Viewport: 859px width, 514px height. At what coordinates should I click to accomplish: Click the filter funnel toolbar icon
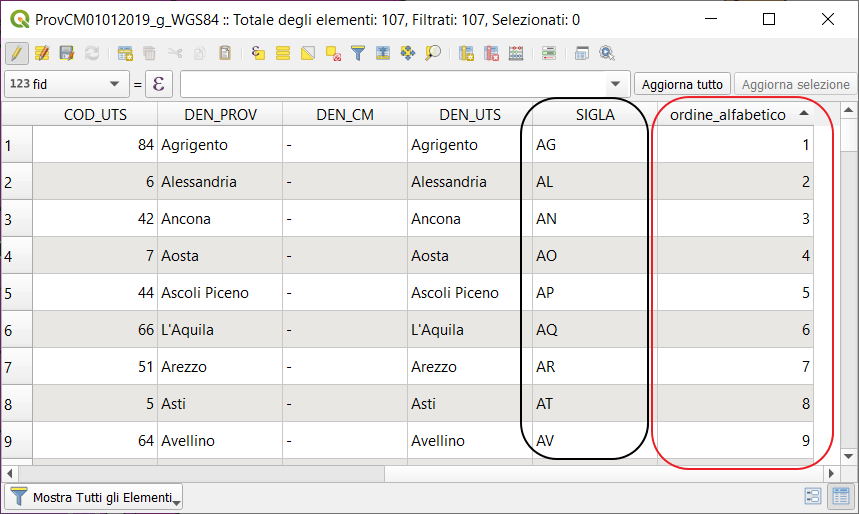click(x=357, y=53)
